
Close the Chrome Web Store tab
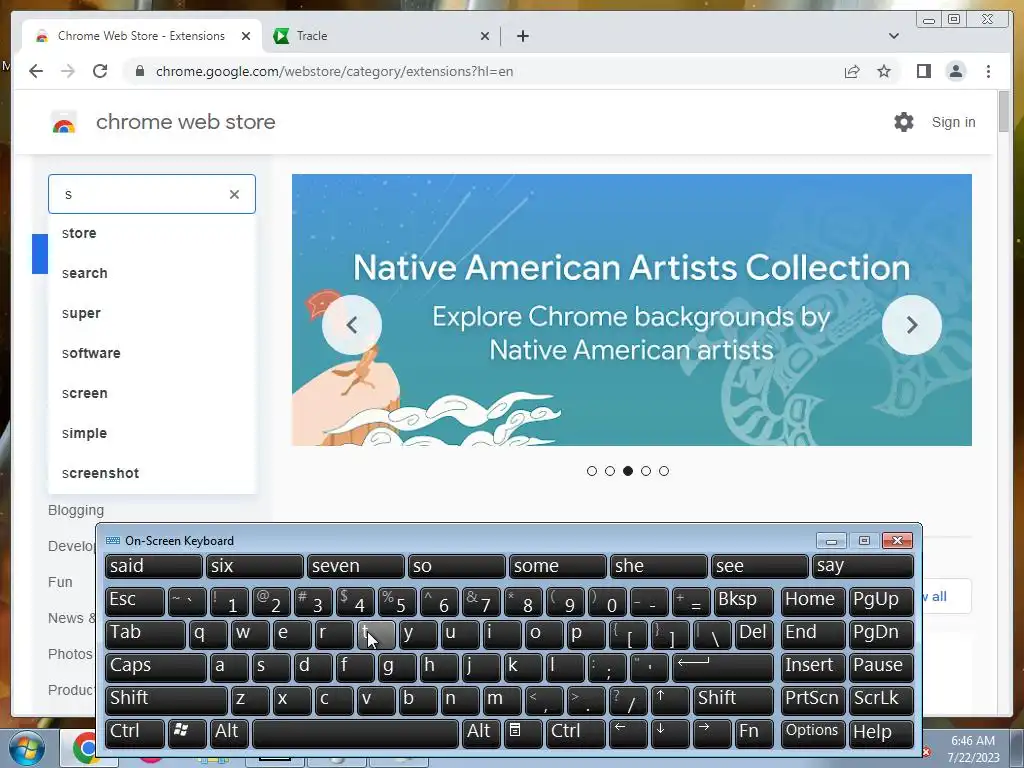(246, 36)
